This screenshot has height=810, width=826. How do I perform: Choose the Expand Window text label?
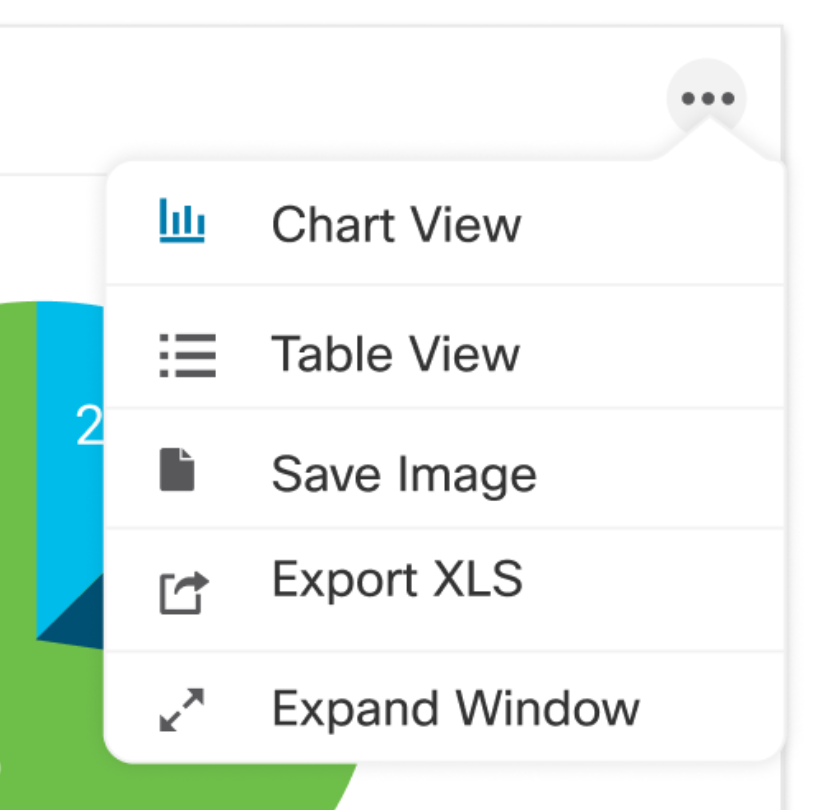pyautogui.click(x=456, y=709)
